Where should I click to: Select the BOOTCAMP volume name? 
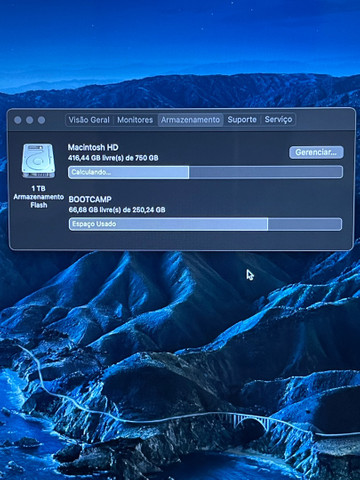[90, 199]
